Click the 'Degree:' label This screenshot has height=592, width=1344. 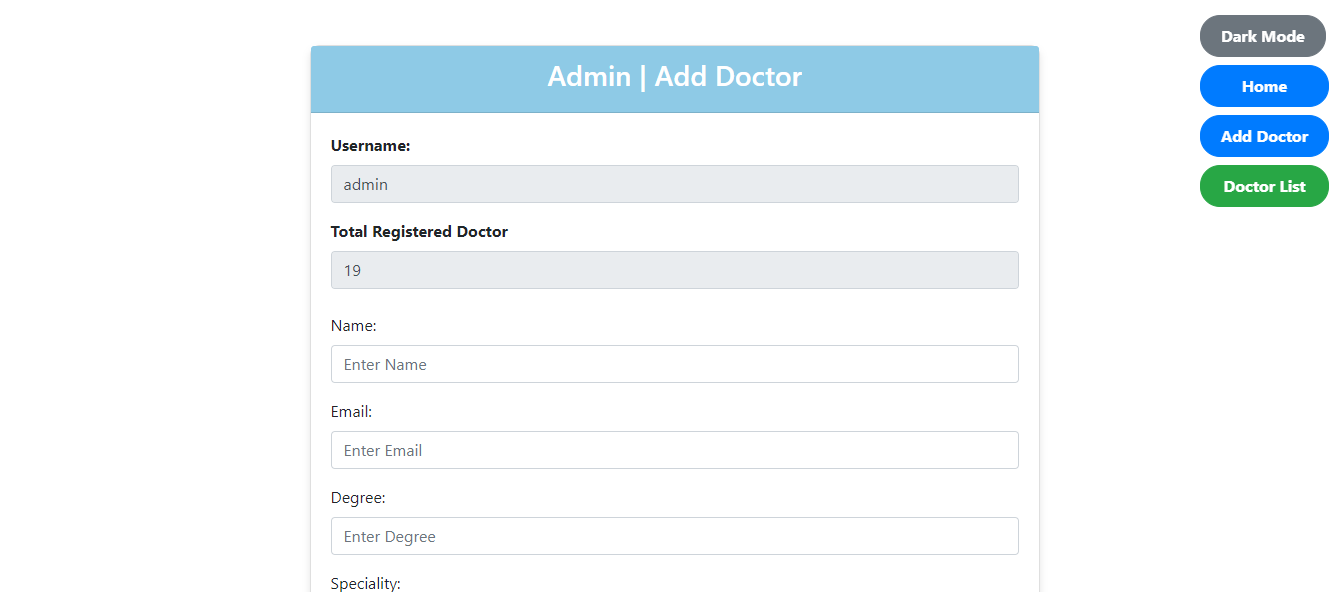coord(358,498)
